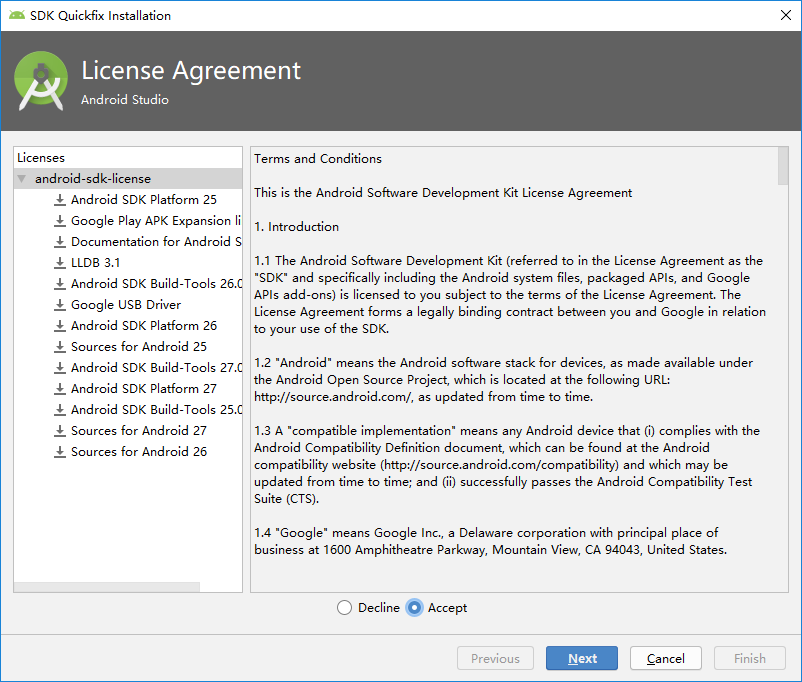Click download icon beside Build-Tools 27.0

point(60,367)
